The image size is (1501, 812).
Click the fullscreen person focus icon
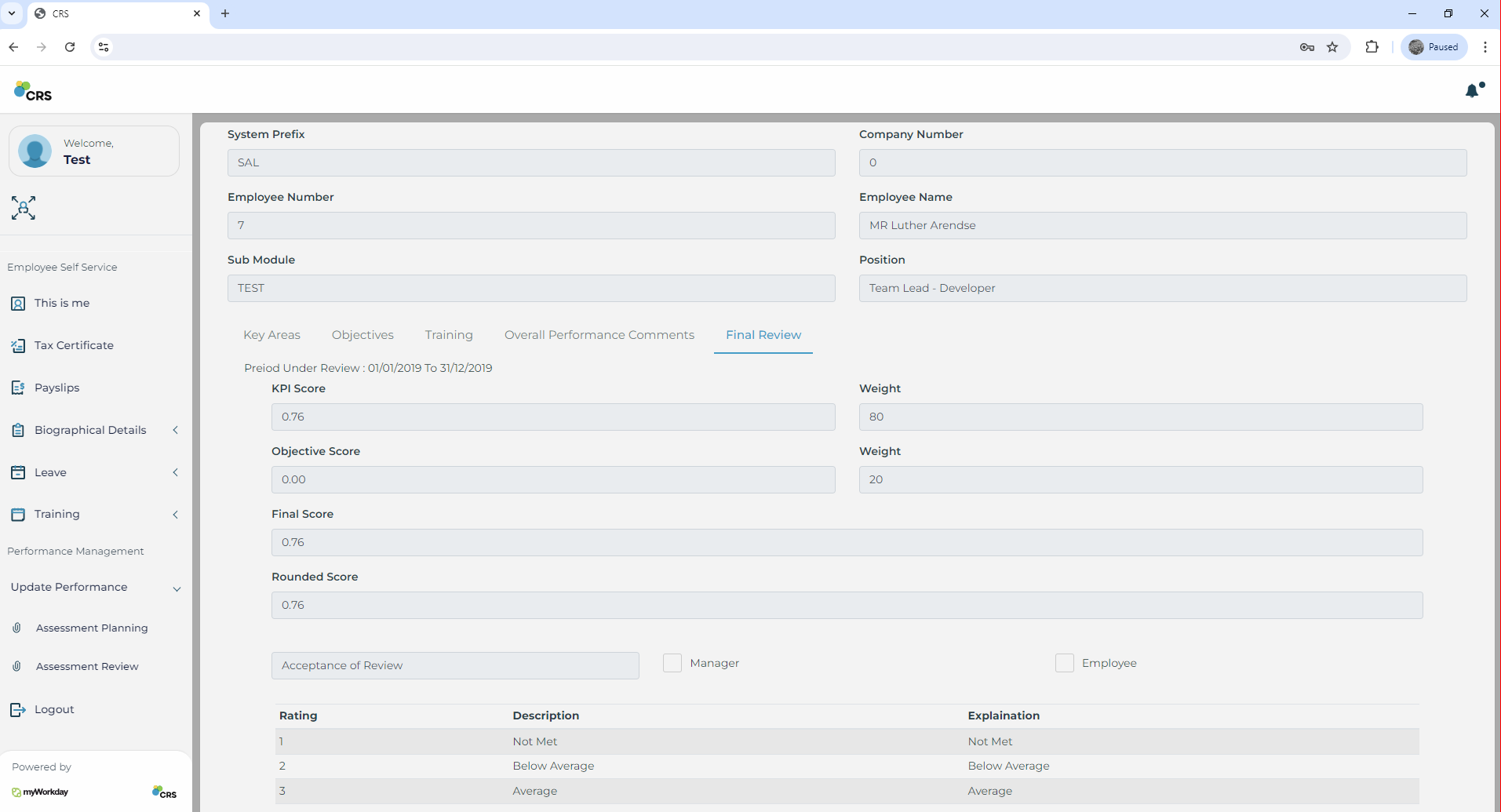24,208
